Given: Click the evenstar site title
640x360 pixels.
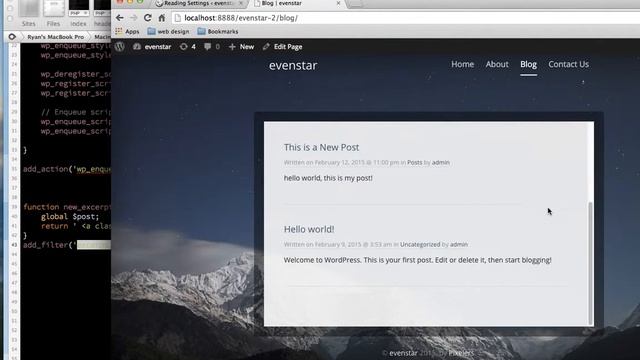Looking at the screenshot, I should 293,65.
